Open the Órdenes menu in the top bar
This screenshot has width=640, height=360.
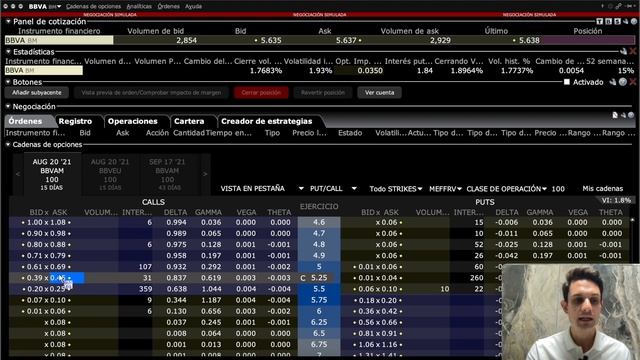click(169, 7)
